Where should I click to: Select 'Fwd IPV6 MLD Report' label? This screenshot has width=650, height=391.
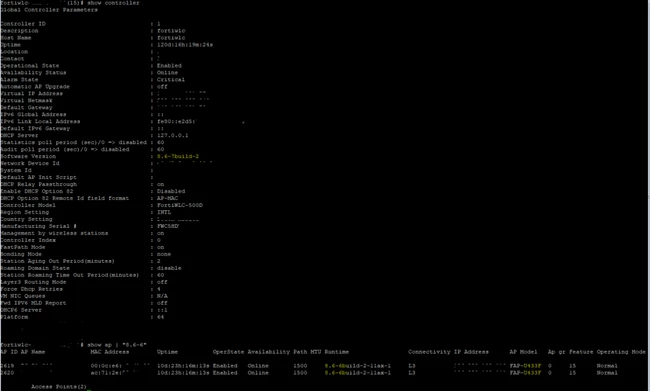pos(33,303)
